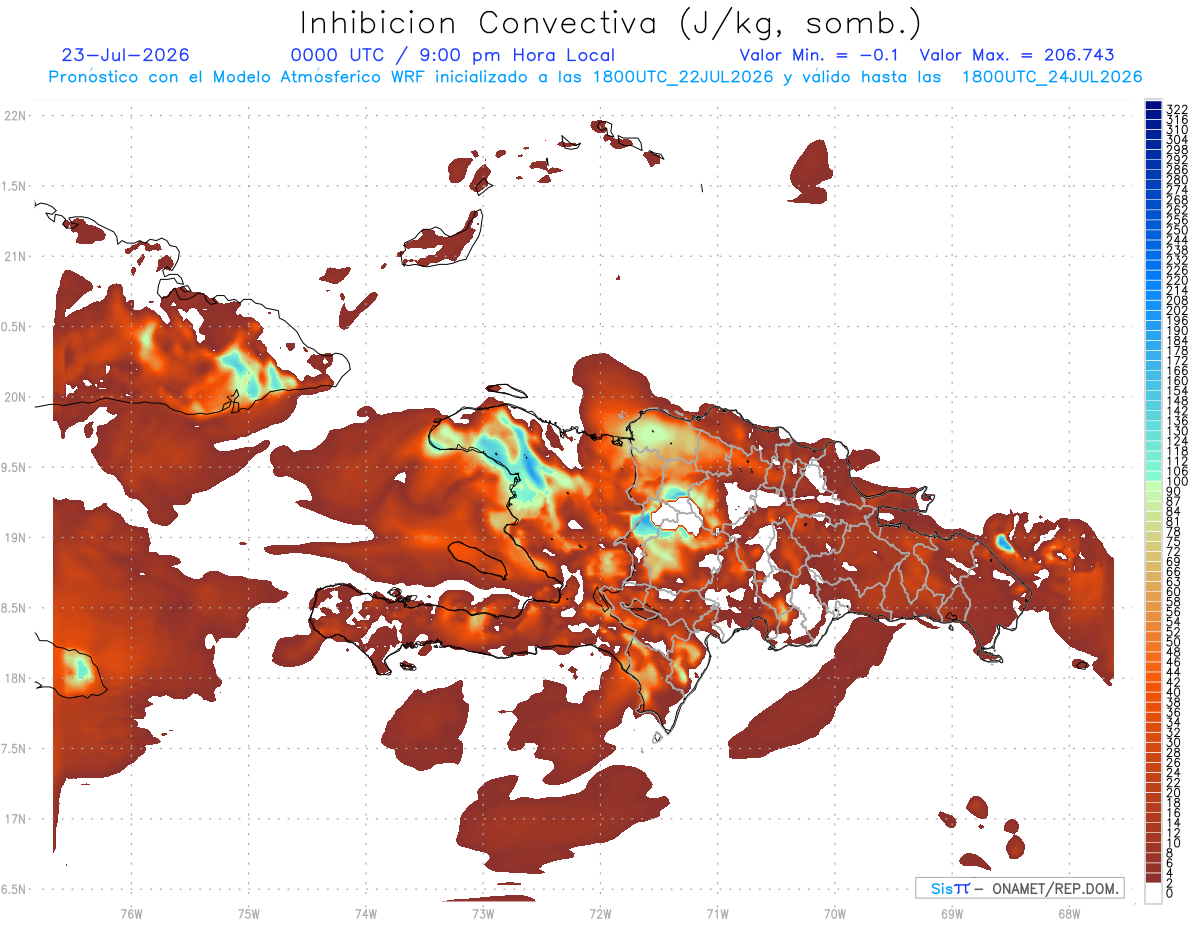This screenshot has width=1200, height=927.
Task: Click the darkest blue swatch beside 322
Action: tap(1153, 105)
